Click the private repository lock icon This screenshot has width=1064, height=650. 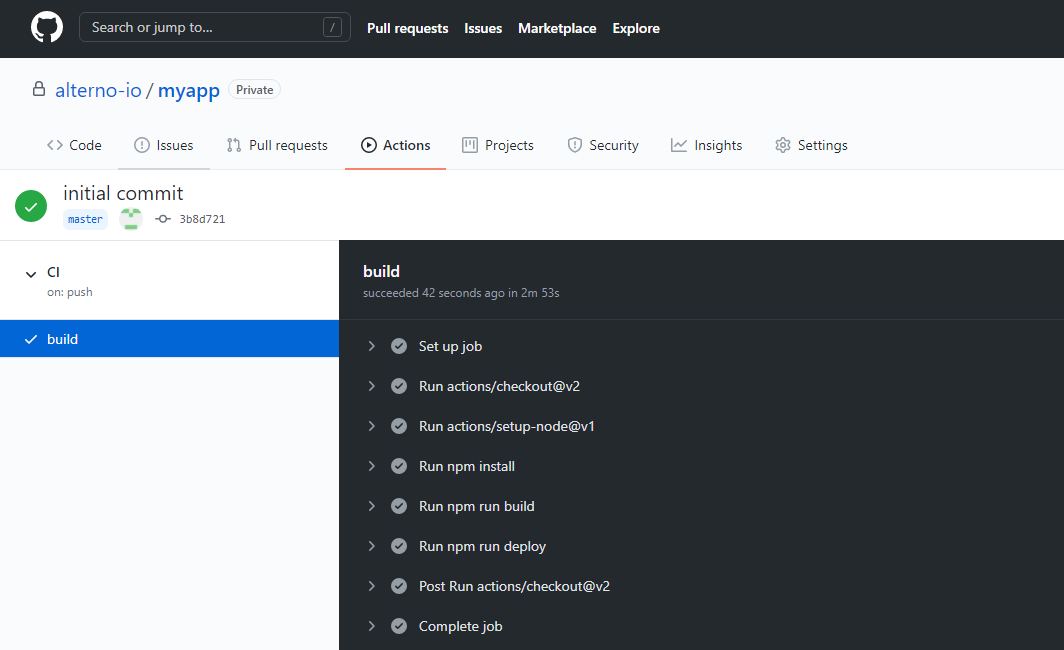coord(39,89)
